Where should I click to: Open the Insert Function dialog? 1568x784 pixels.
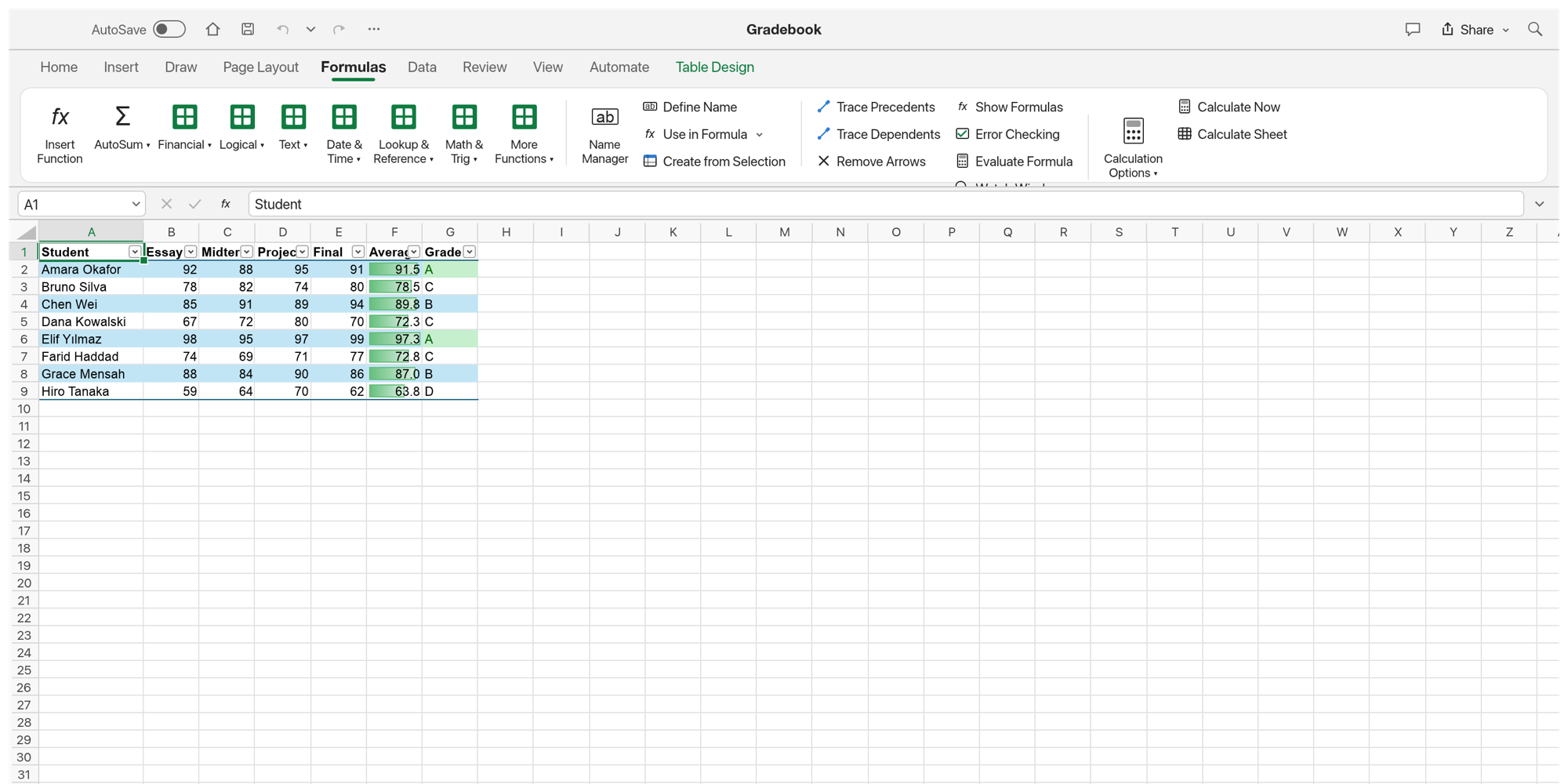[x=60, y=134]
